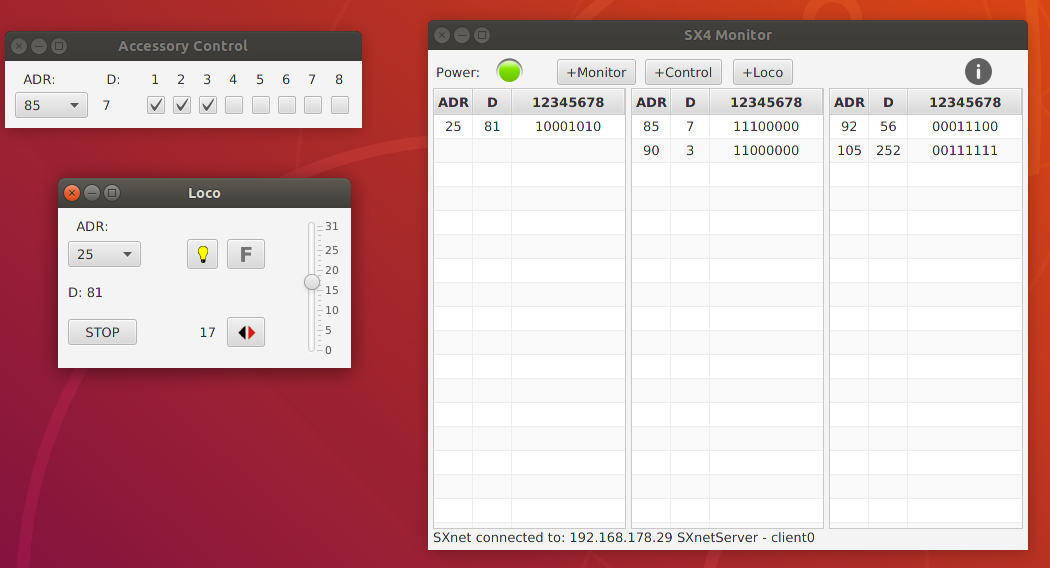Click the speed value 17 in Loco
This screenshot has height=568, width=1050.
coord(208,332)
